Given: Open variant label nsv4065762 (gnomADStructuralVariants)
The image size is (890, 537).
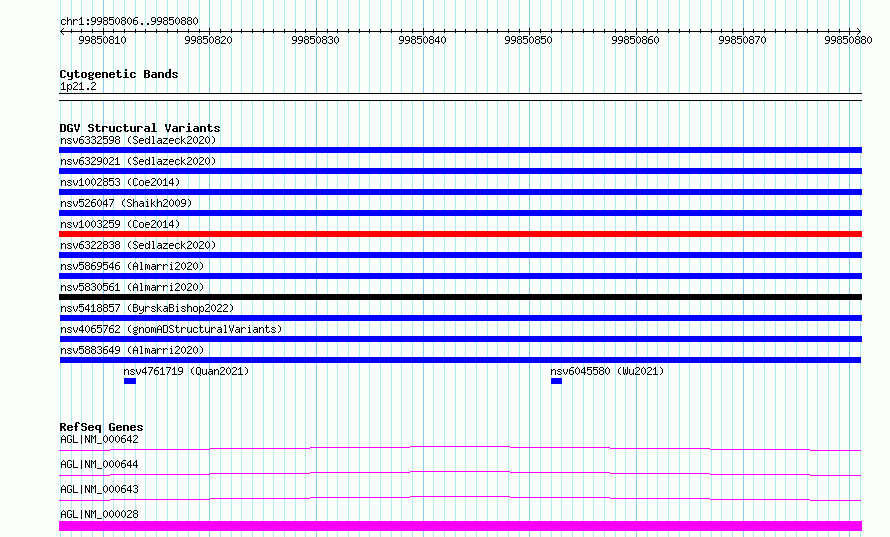Looking at the screenshot, I should pyautogui.click(x=171, y=329).
